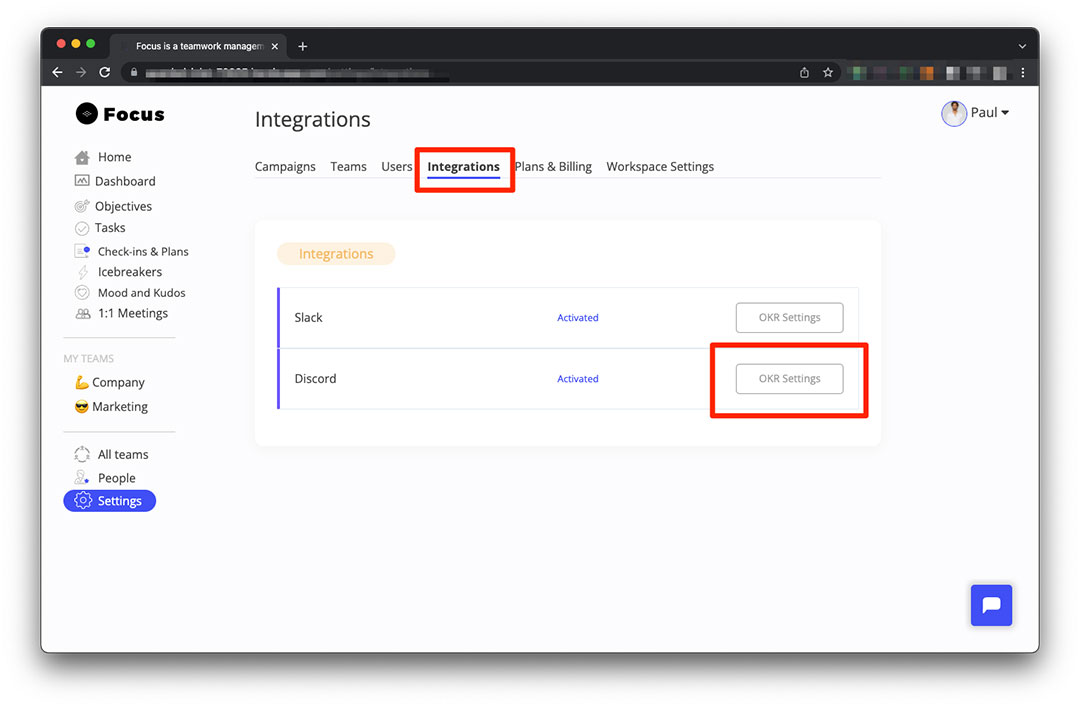Click the Tasks checkmark icon
Screen dimensions: 1080x707
[82, 228]
